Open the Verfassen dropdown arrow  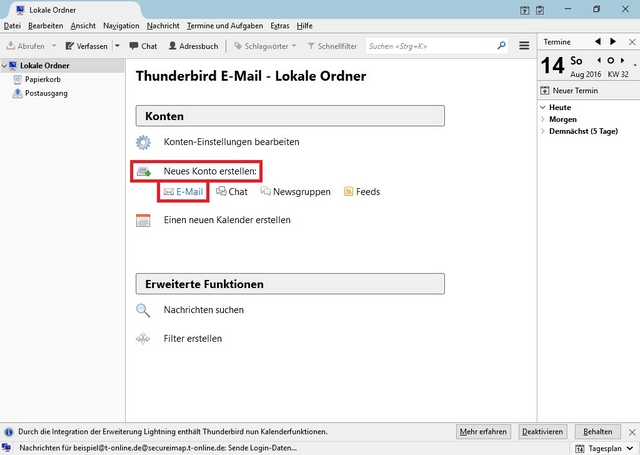point(117,46)
